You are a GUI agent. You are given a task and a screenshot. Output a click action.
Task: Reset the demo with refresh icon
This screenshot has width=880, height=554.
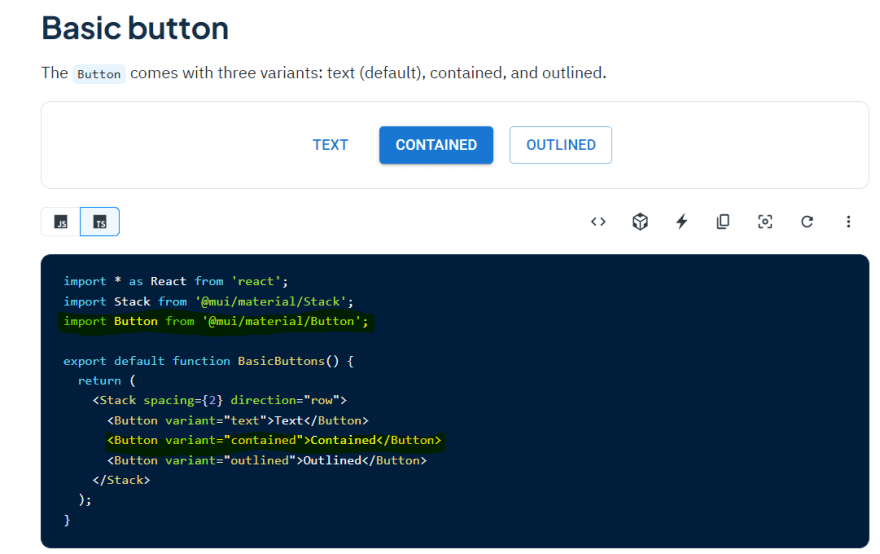click(807, 222)
